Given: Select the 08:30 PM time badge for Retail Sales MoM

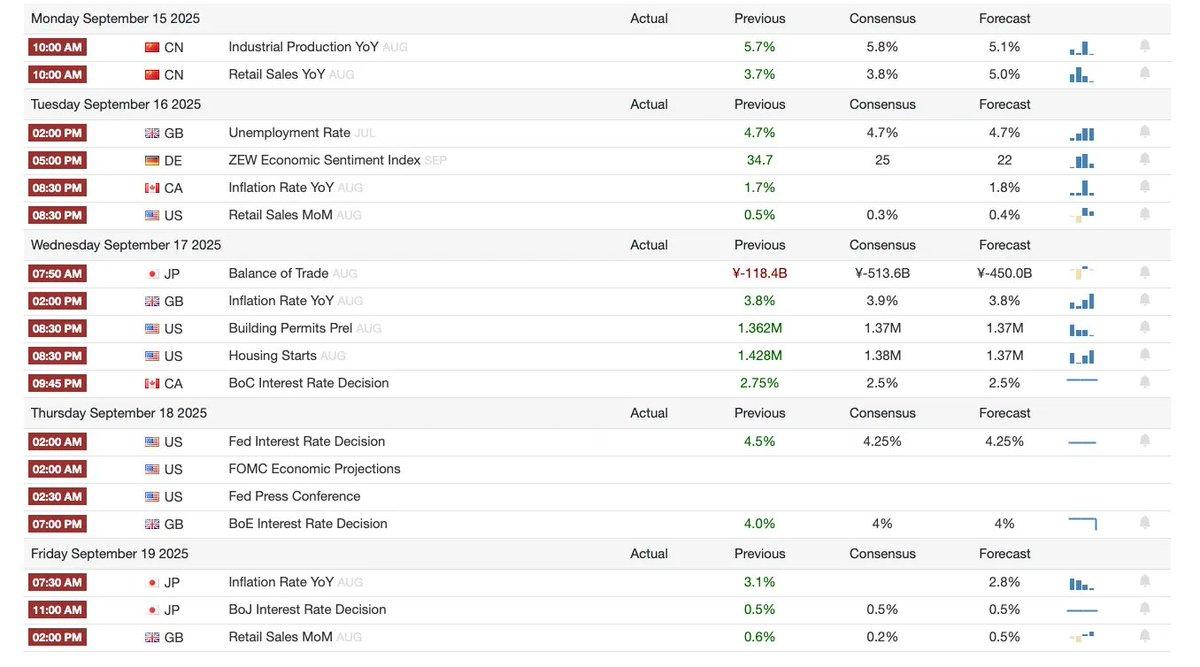Looking at the screenshot, I should tap(58, 215).
